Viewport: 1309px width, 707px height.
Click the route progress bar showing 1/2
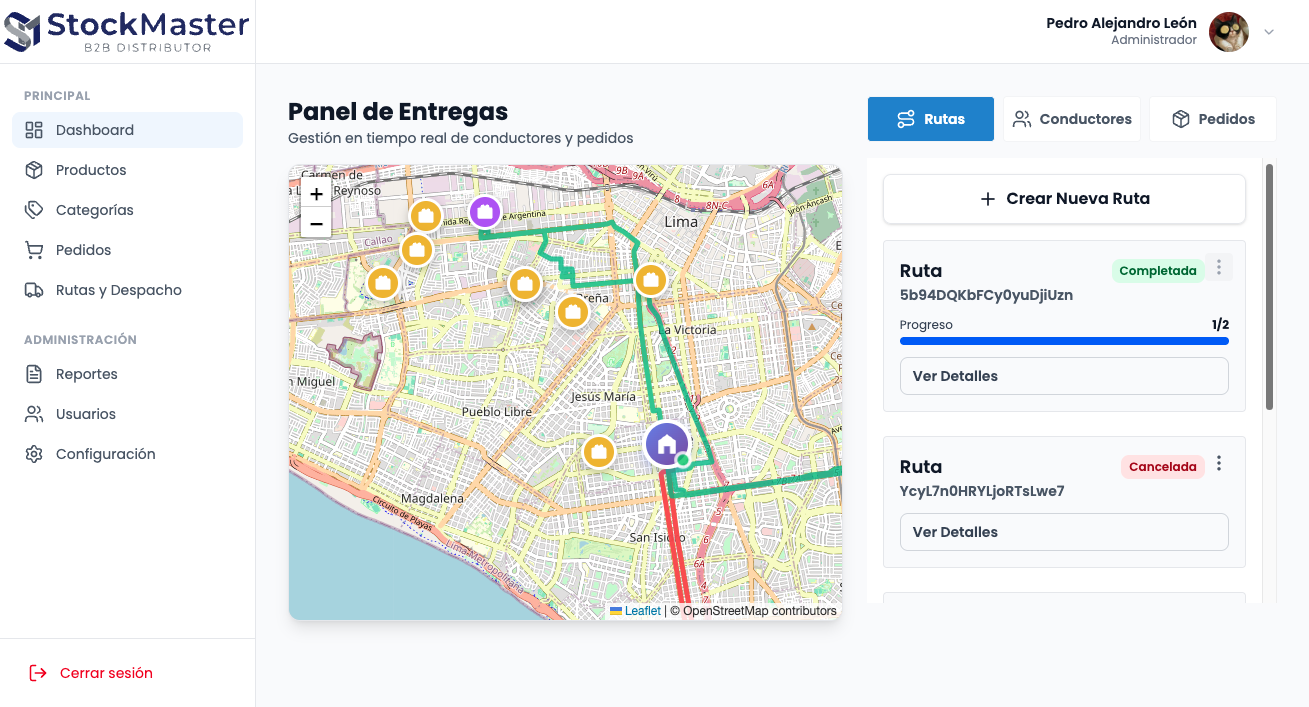1063,341
